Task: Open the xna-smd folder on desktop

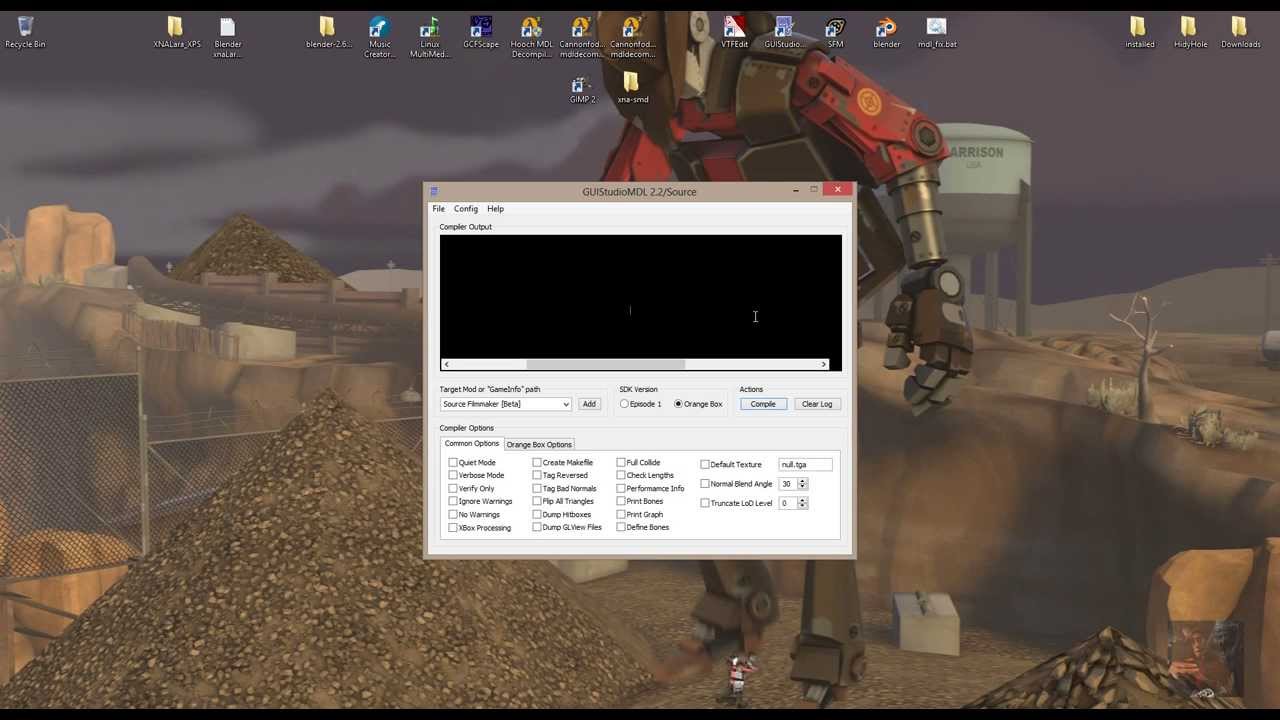Action: 633,88
